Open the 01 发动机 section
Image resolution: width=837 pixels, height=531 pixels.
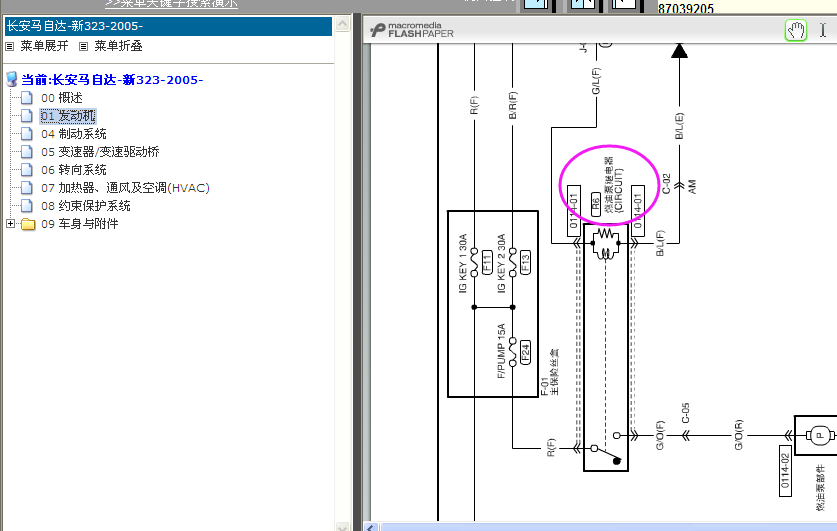coord(68,116)
